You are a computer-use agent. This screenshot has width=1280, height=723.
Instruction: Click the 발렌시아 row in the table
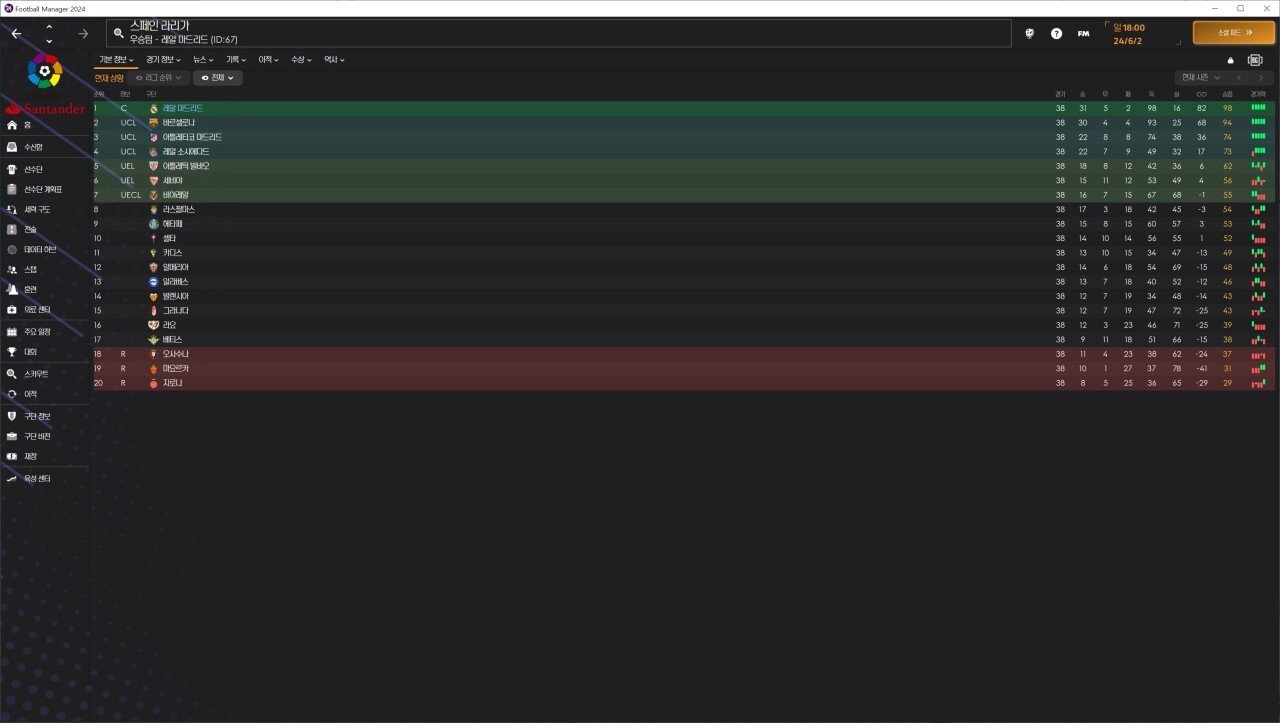[x=683, y=296]
